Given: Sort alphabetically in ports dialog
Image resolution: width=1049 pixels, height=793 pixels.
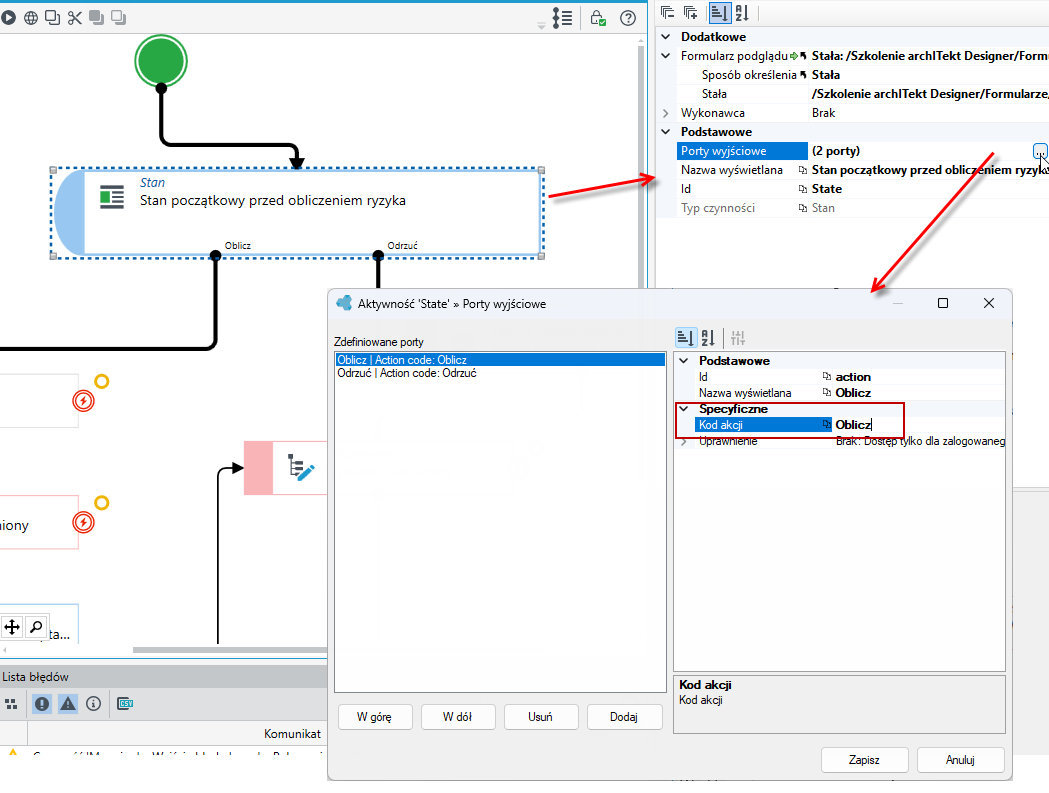Looking at the screenshot, I should pyautogui.click(x=708, y=338).
